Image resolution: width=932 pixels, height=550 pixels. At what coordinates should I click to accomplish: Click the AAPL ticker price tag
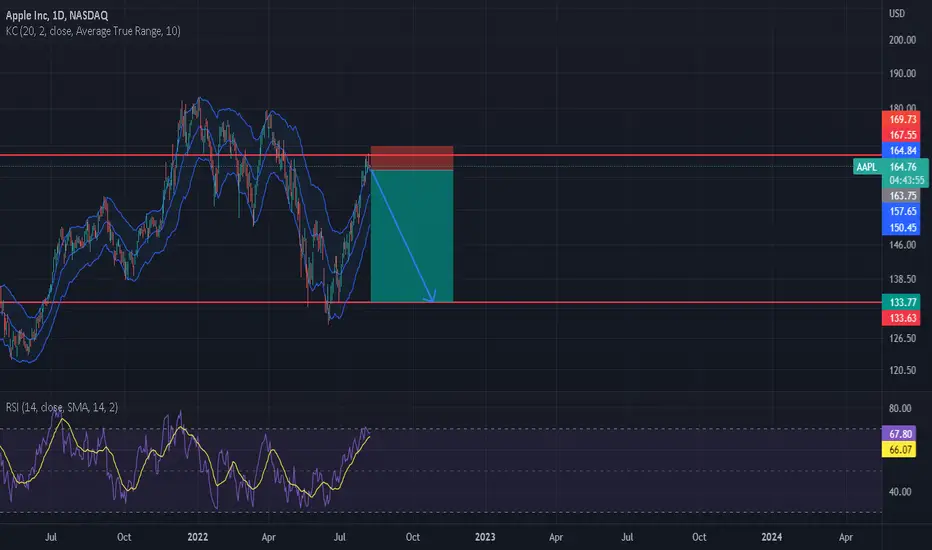click(867, 166)
